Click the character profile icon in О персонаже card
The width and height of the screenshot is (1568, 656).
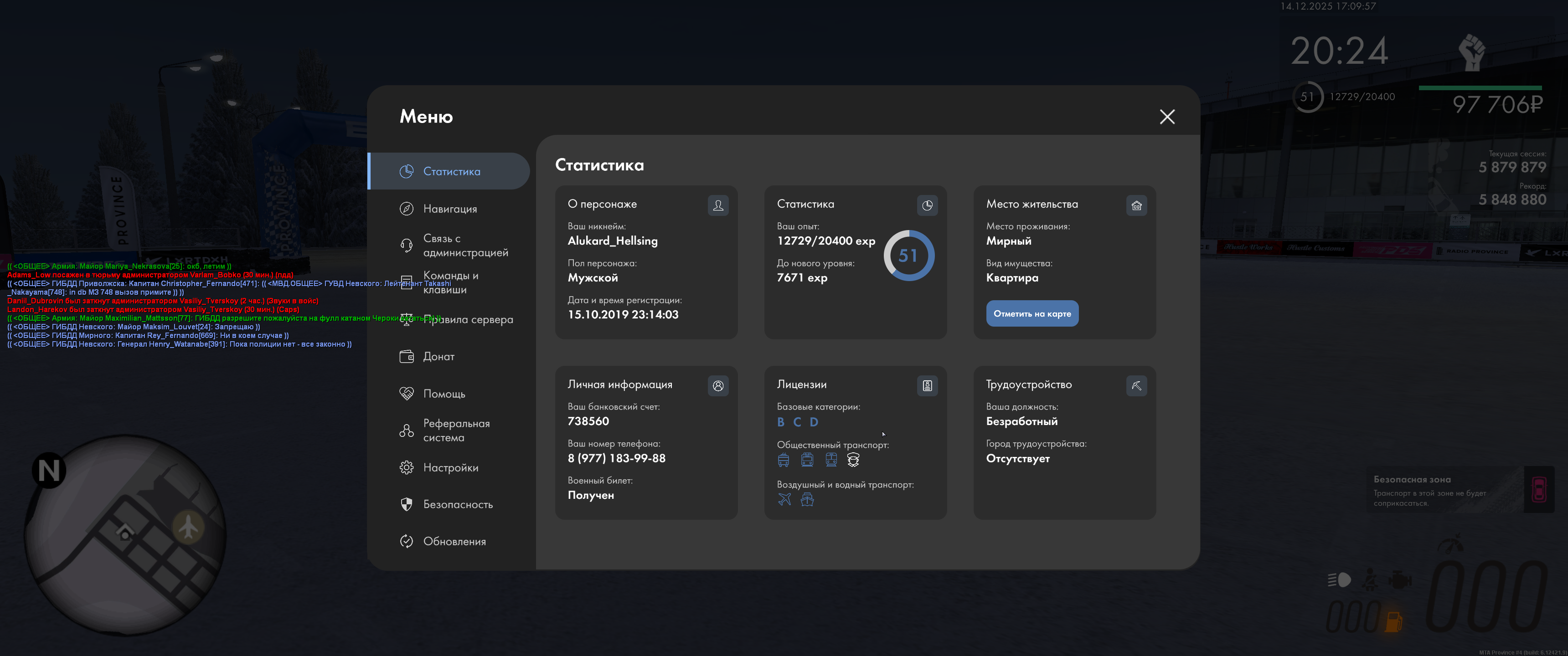717,206
